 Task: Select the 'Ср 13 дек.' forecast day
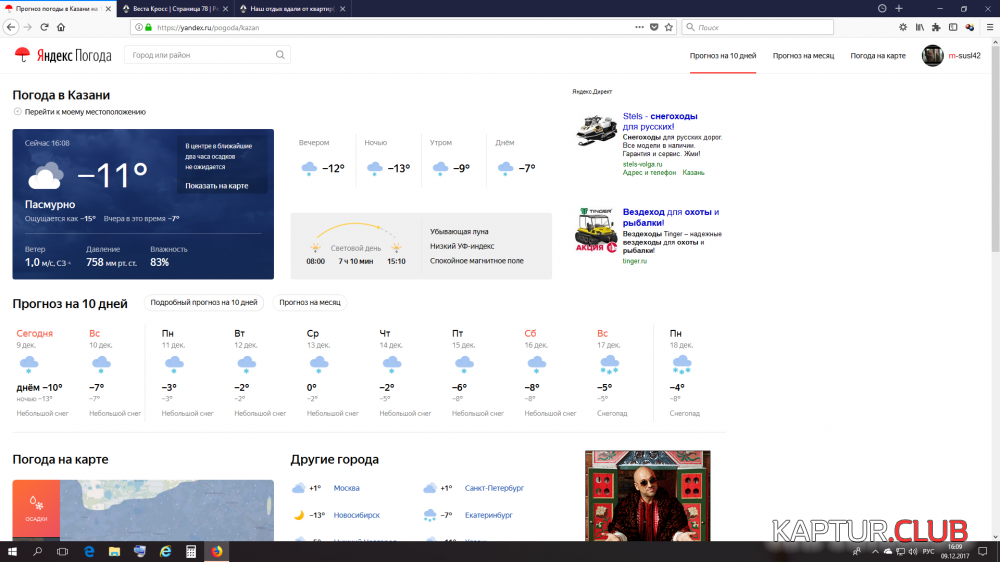(x=332, y=375)
